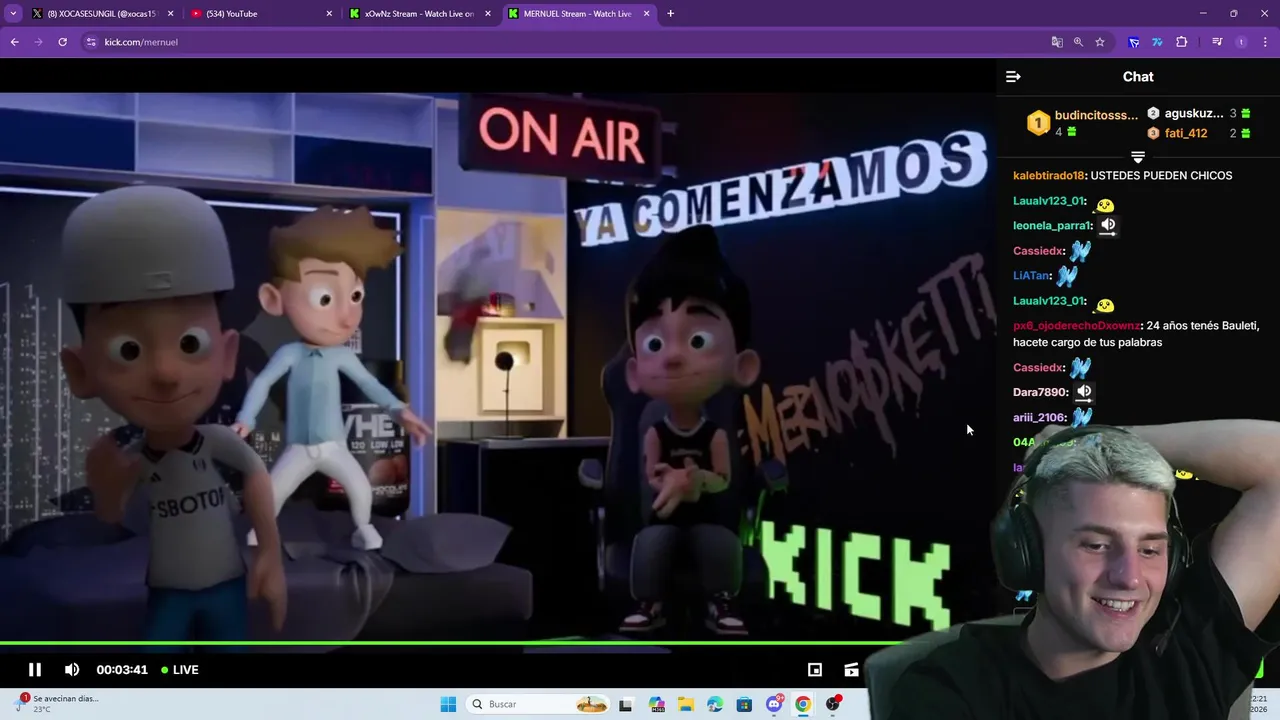Open File Explorer from taskbar

[x=686, y=704]
